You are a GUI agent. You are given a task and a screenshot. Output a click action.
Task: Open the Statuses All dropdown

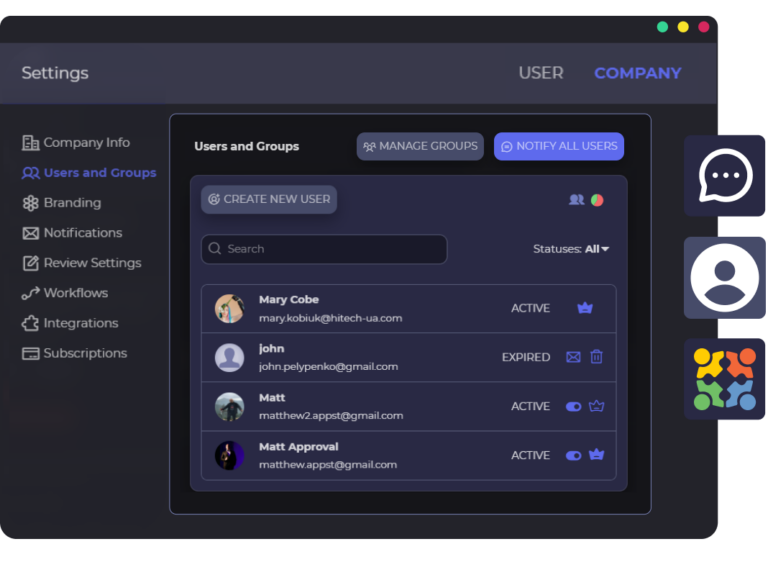pos(571,249)
